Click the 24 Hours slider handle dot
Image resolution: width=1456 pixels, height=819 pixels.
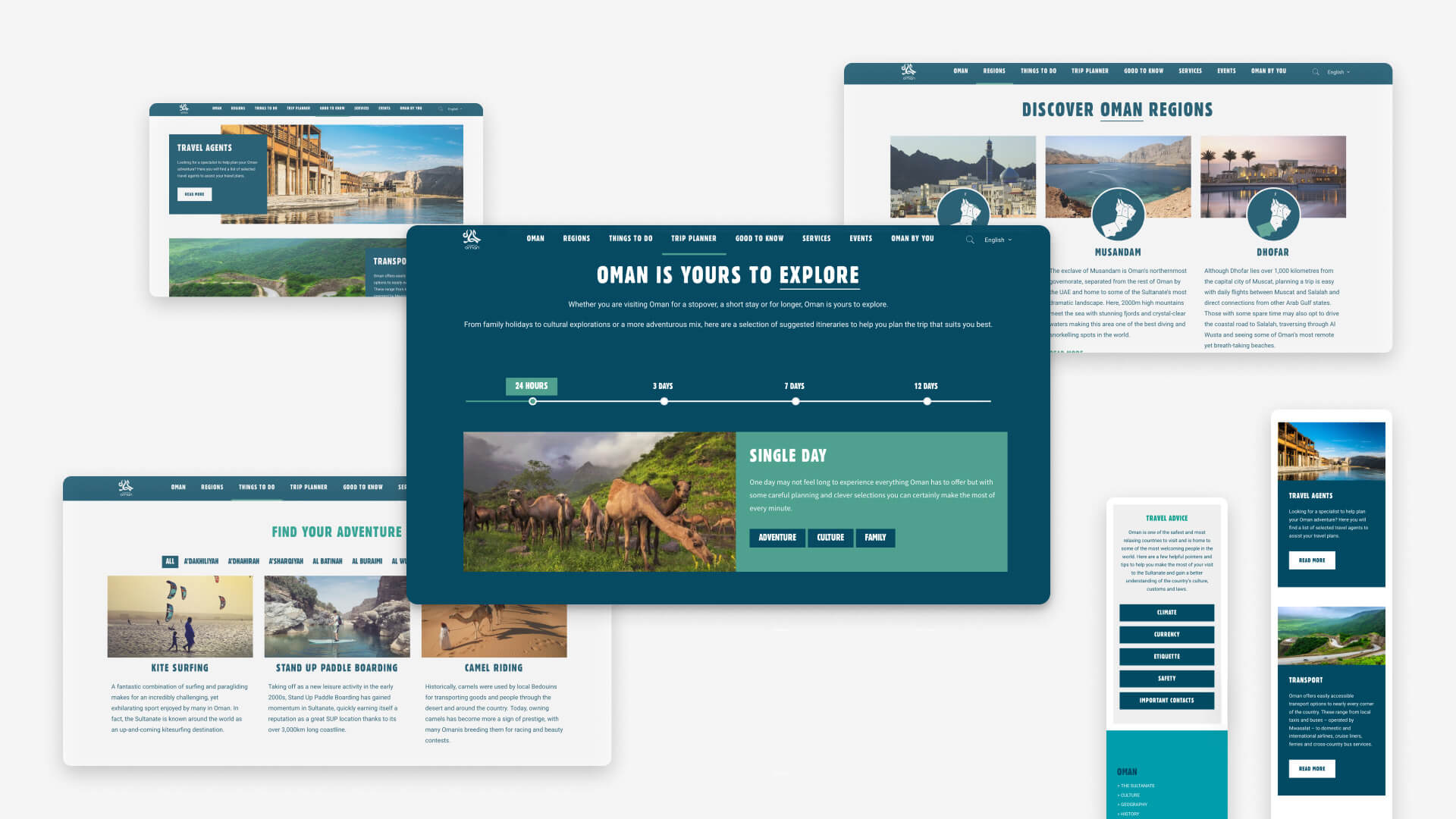point(532,401)
